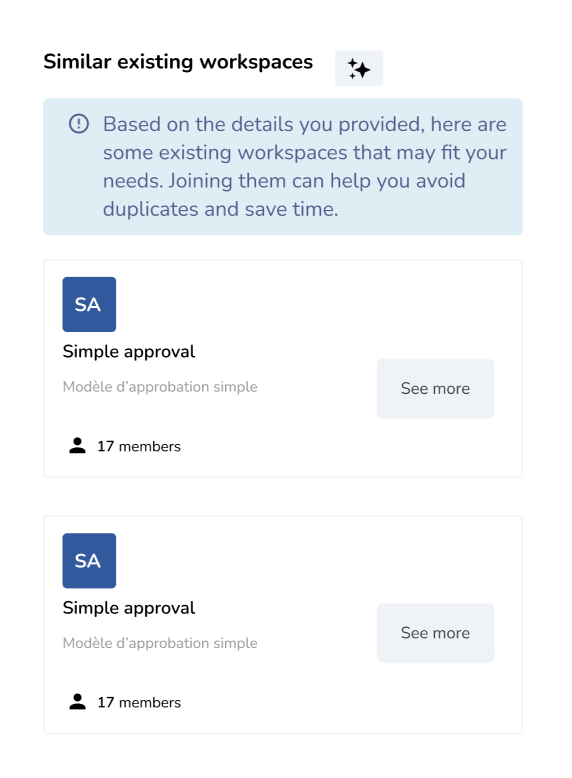The image size is (572, 778).
Task: Click the AI sparkle icon button
Action: [359, 68]
